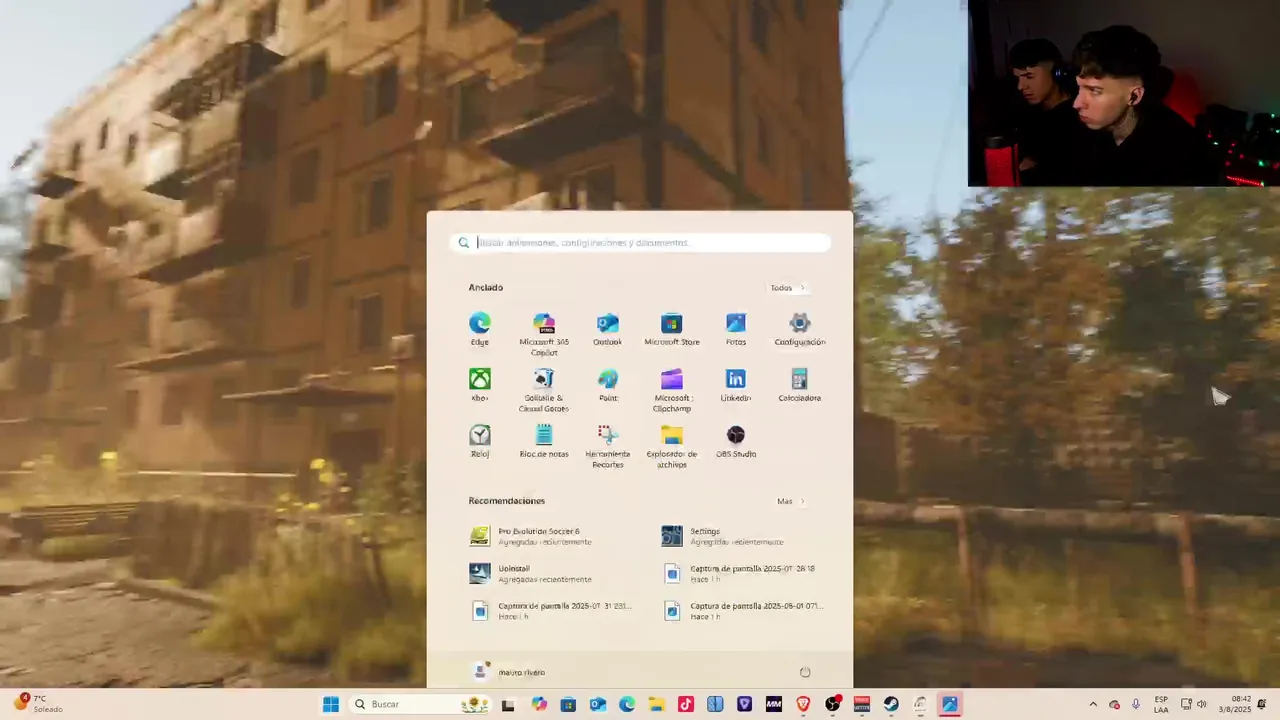Click the Windows Start button on taskbar

(331, 704)
